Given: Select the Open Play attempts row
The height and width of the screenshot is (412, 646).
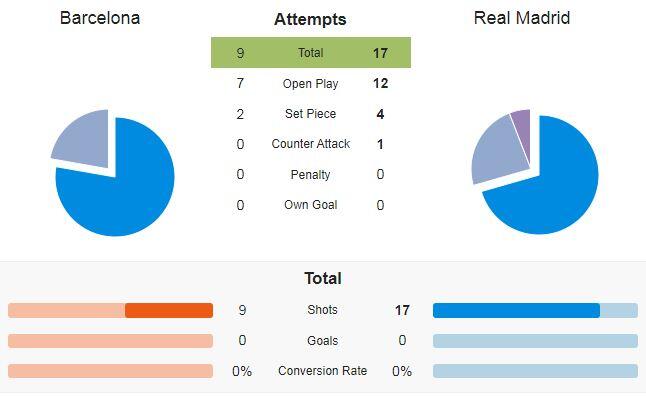Looking at the screenshot, I should coord(311,83).
